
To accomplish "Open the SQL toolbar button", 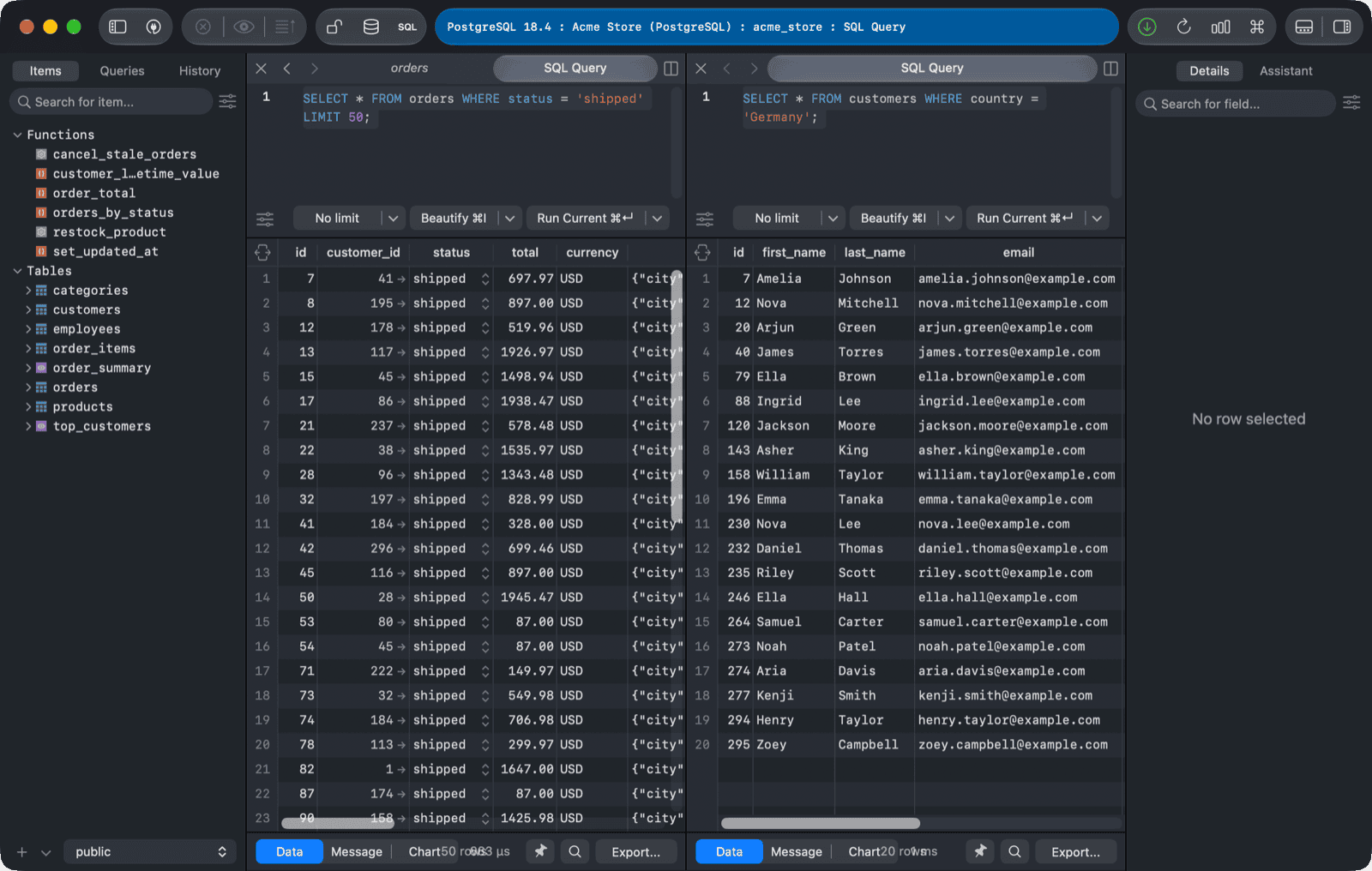I will point(407,27).
